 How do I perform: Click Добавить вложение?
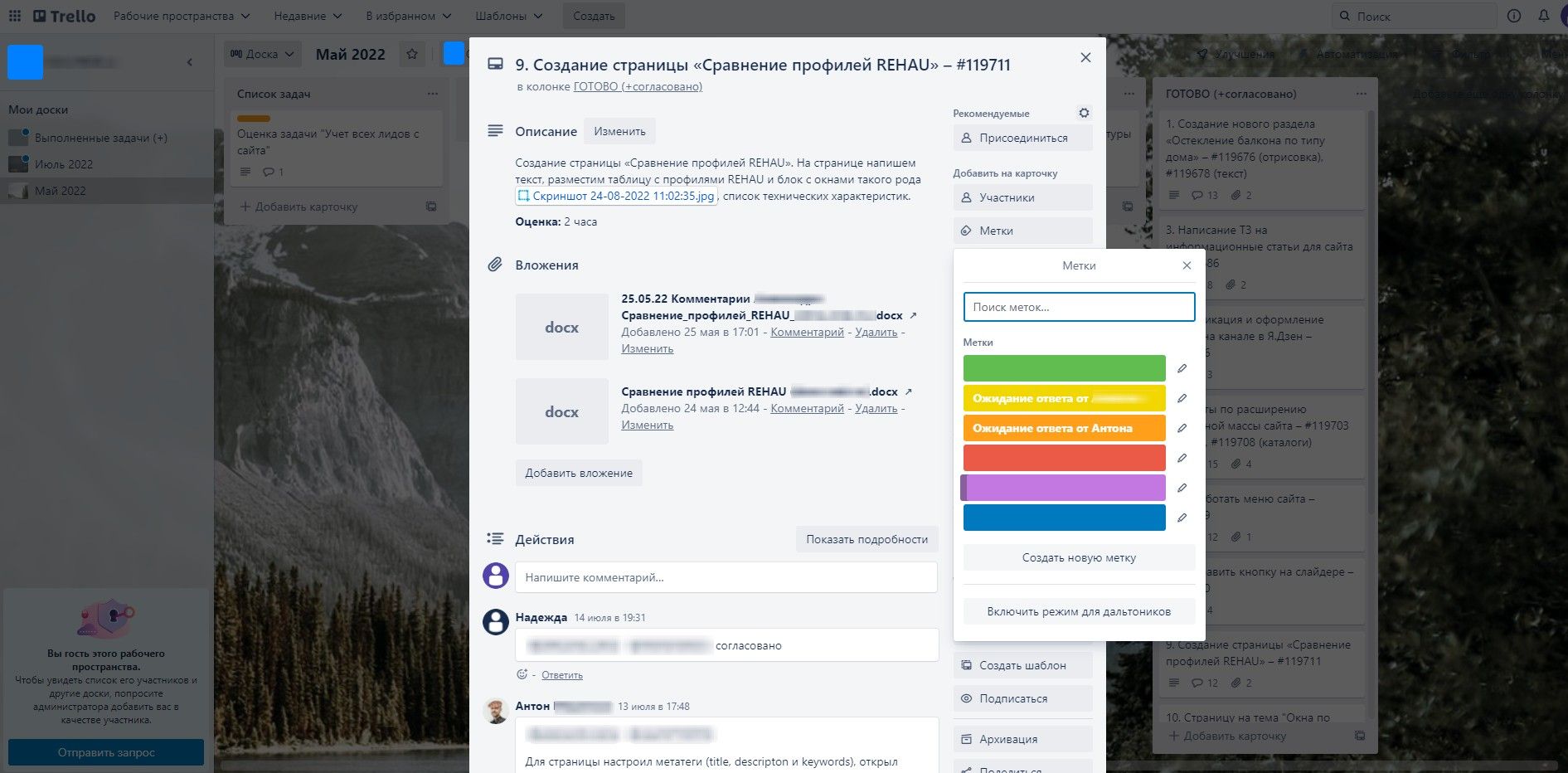point(579,473)
